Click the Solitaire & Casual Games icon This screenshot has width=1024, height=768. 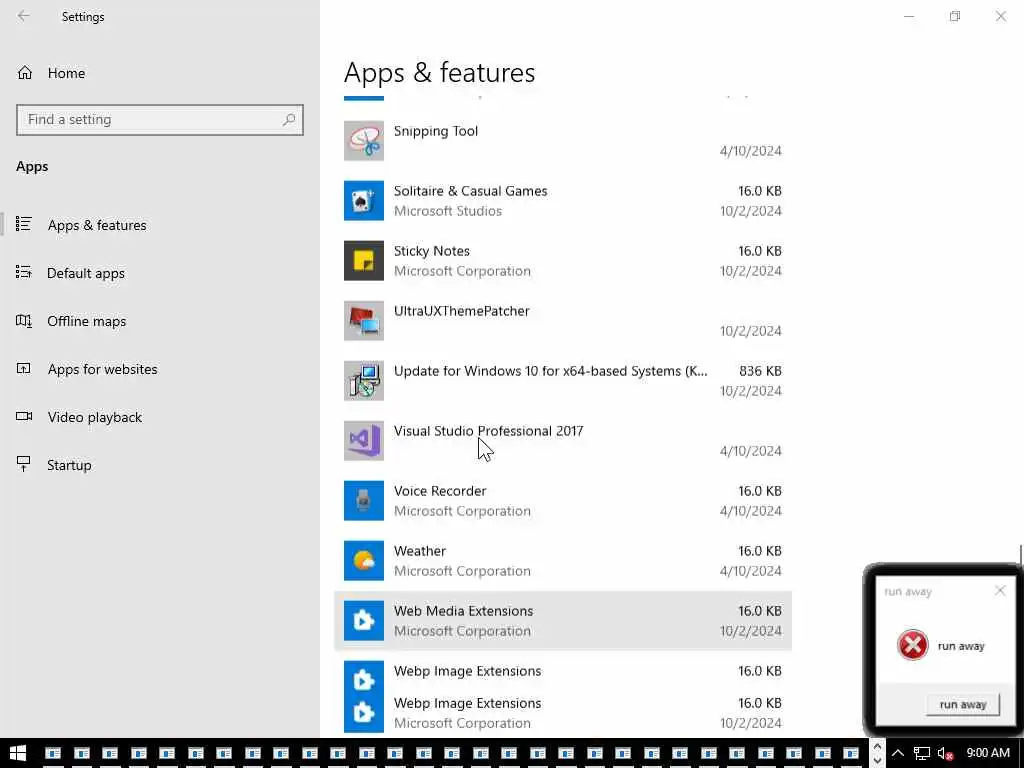[364, 200]
